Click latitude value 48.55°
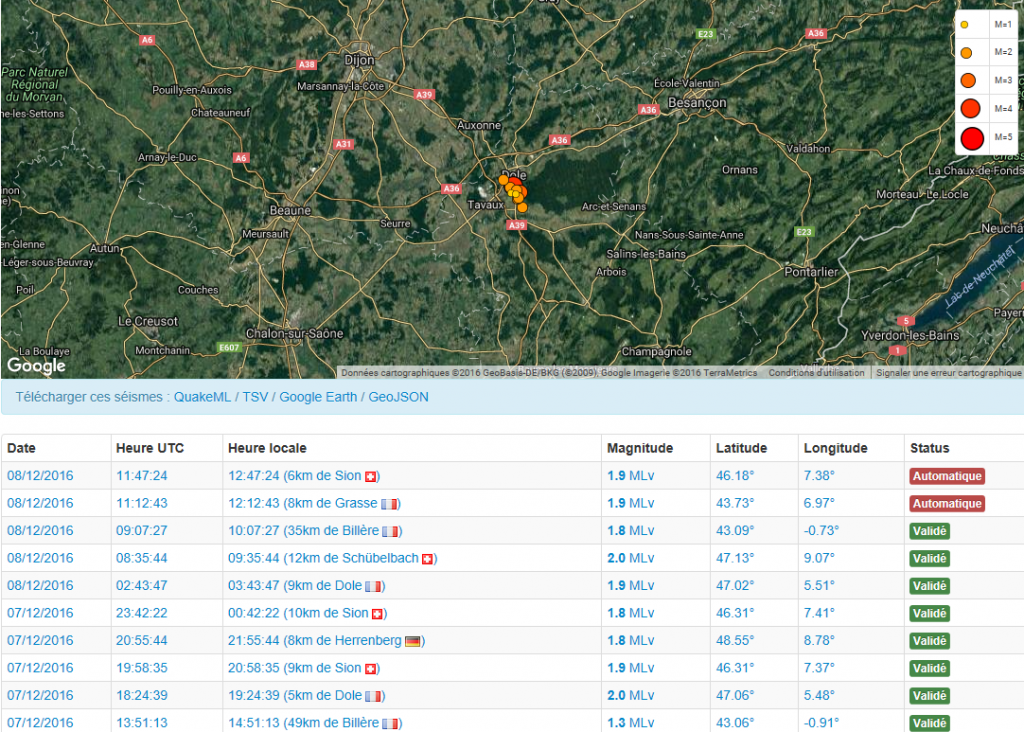 tap(735, 641)
